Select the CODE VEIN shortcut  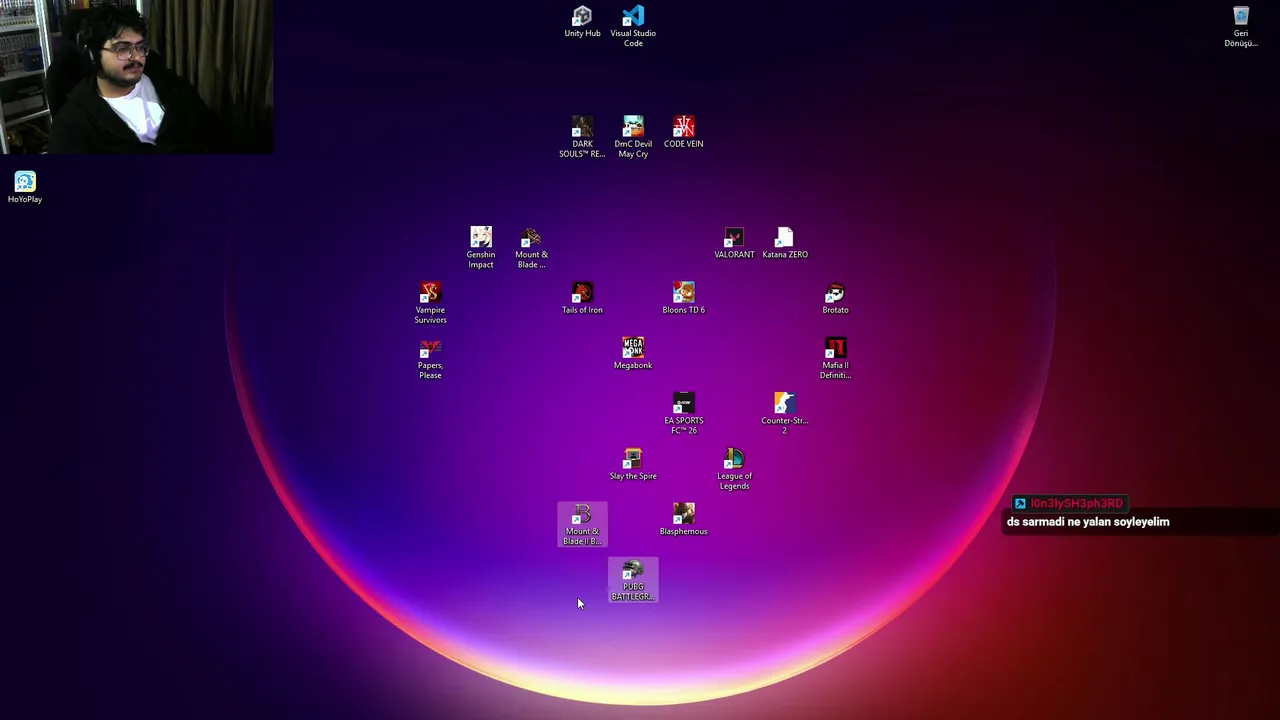pyautogui.click(x=684, y=132)
